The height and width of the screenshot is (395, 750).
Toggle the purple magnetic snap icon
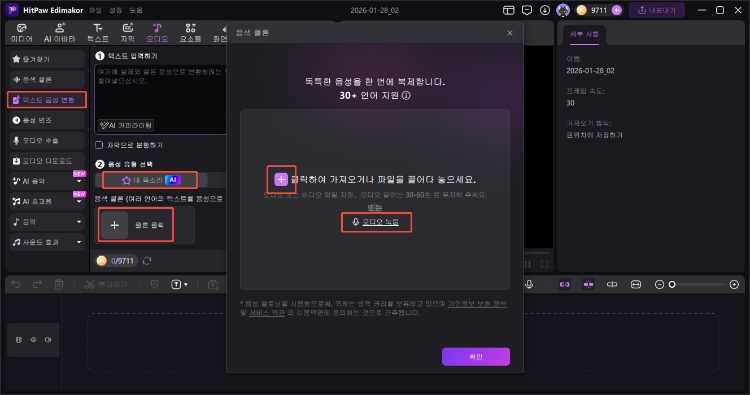point(588,285)
